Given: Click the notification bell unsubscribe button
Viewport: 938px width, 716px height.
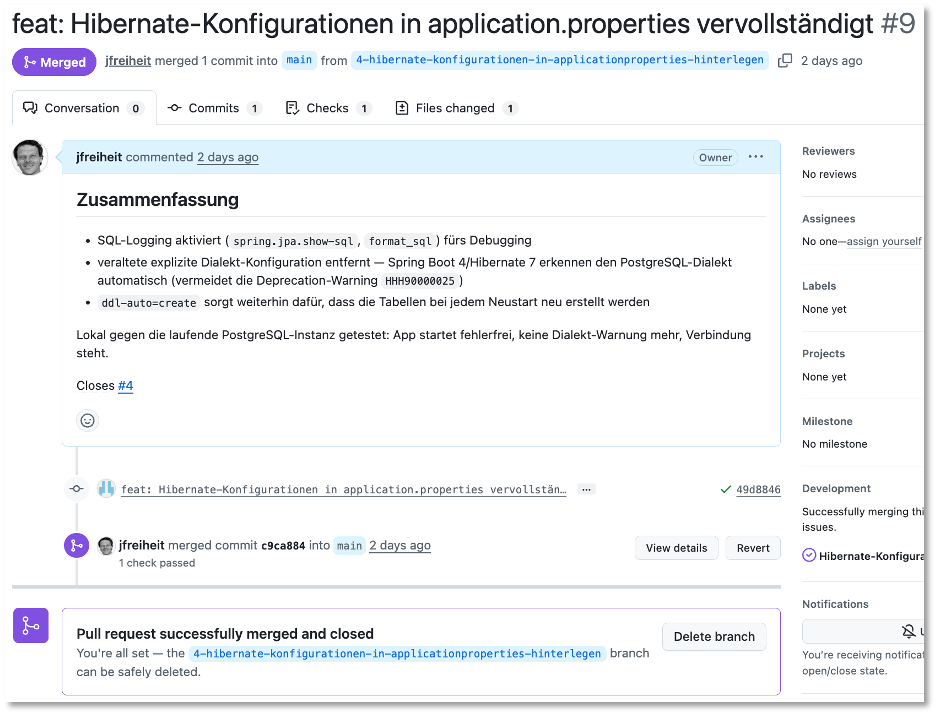Looking at the screenshot, I should 864,631.
